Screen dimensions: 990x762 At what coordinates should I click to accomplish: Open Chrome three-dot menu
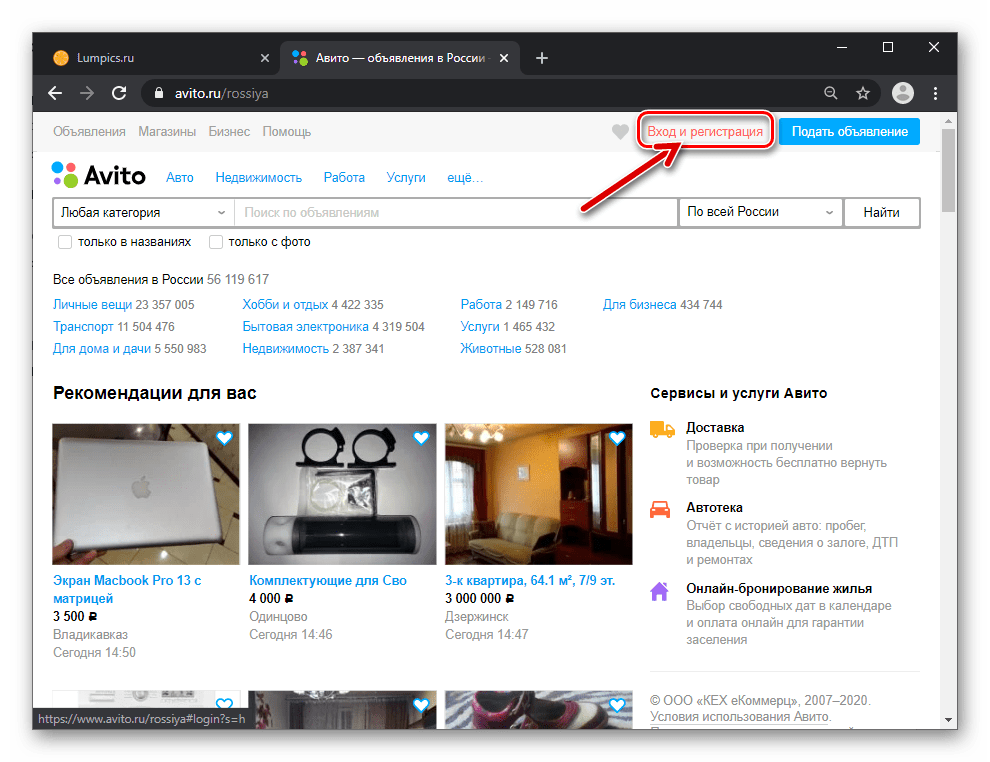pyautogui.click(x=935, y=93)
